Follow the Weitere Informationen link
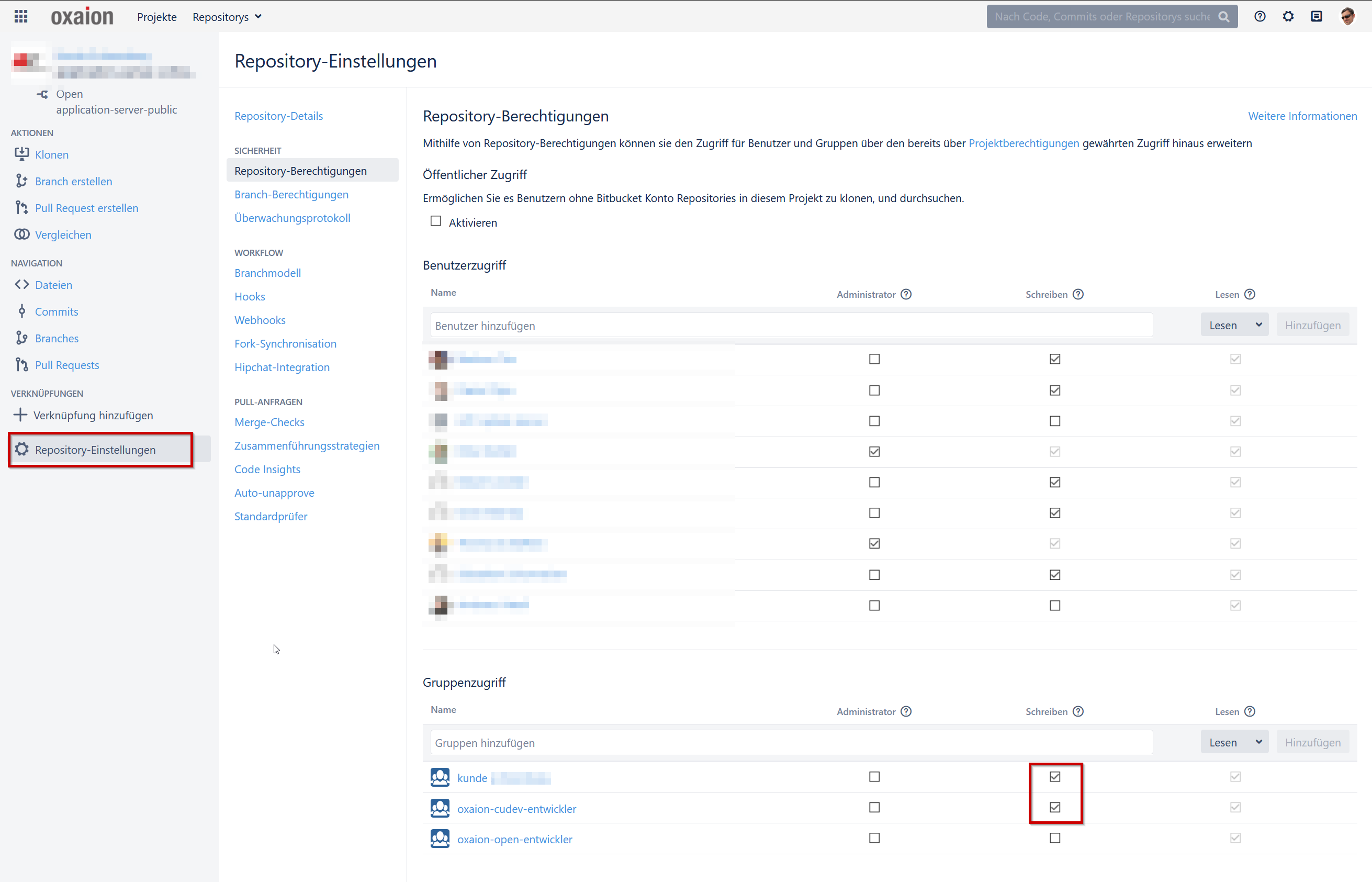Screen dimensions: 1372x882 click(1302, 116)
